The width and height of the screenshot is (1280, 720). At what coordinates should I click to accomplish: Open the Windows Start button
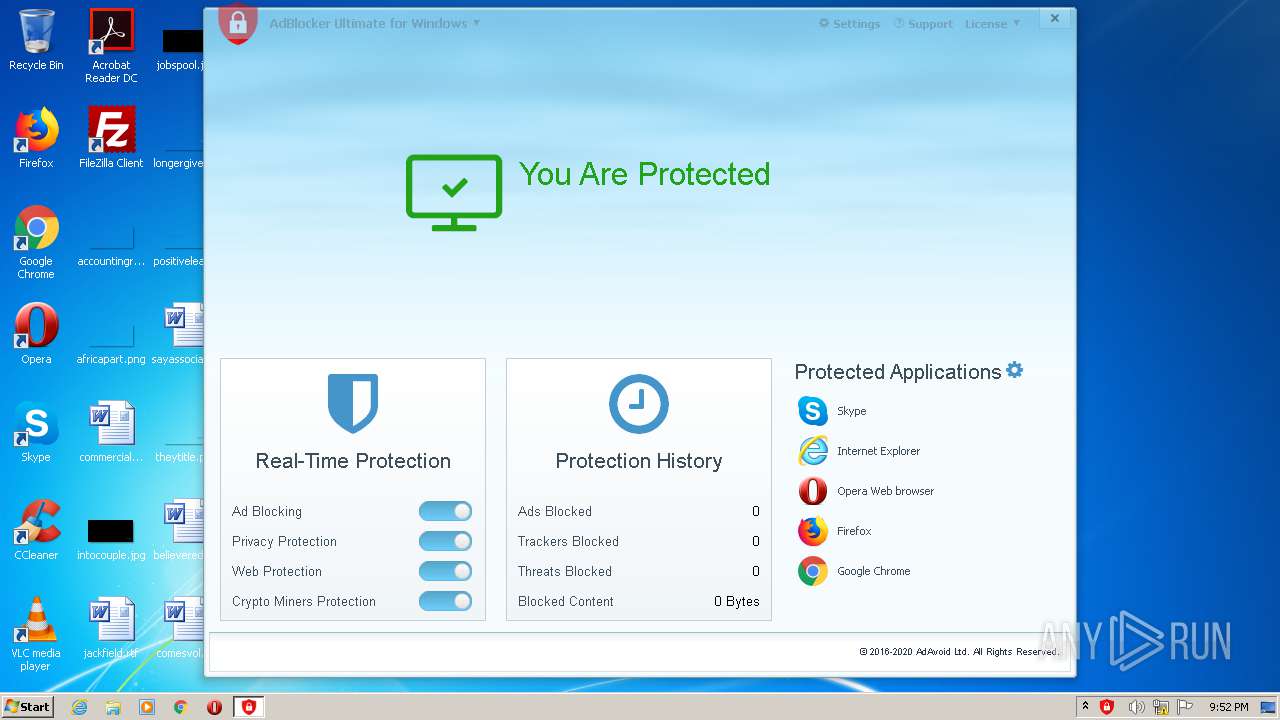point(28,706)
